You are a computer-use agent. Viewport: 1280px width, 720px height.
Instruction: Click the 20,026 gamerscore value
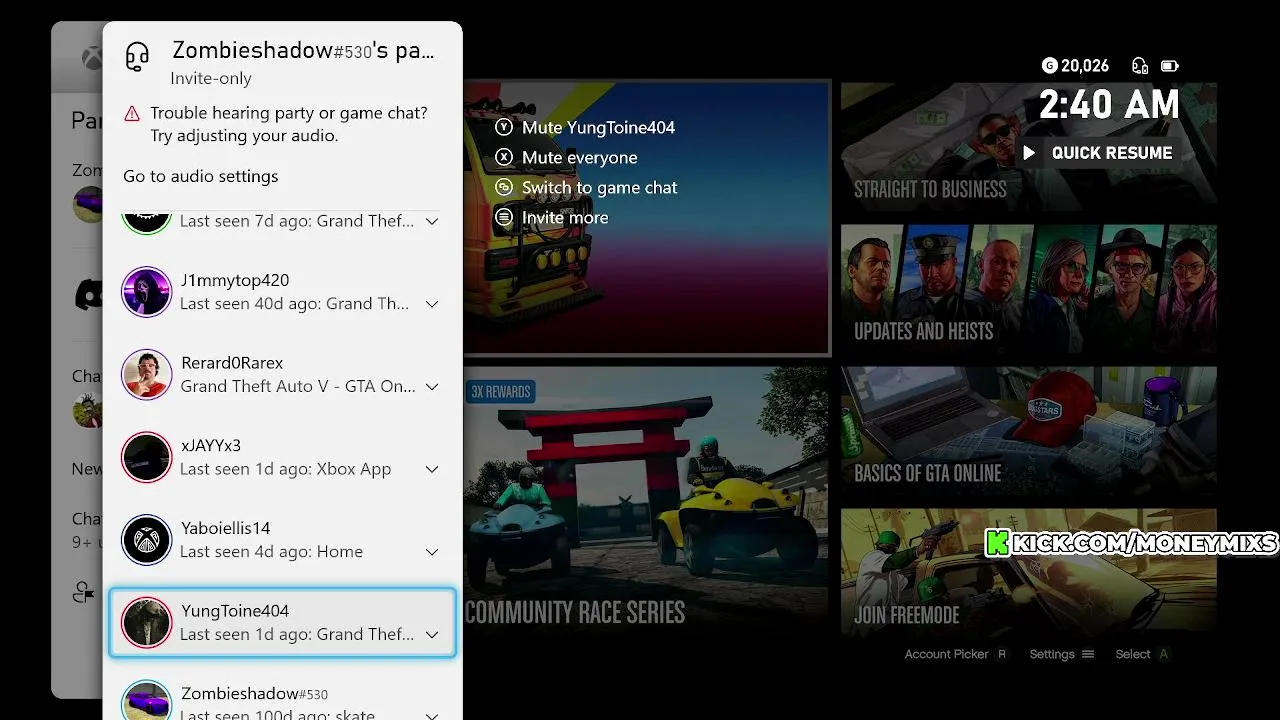click(x=1085, y=66)
